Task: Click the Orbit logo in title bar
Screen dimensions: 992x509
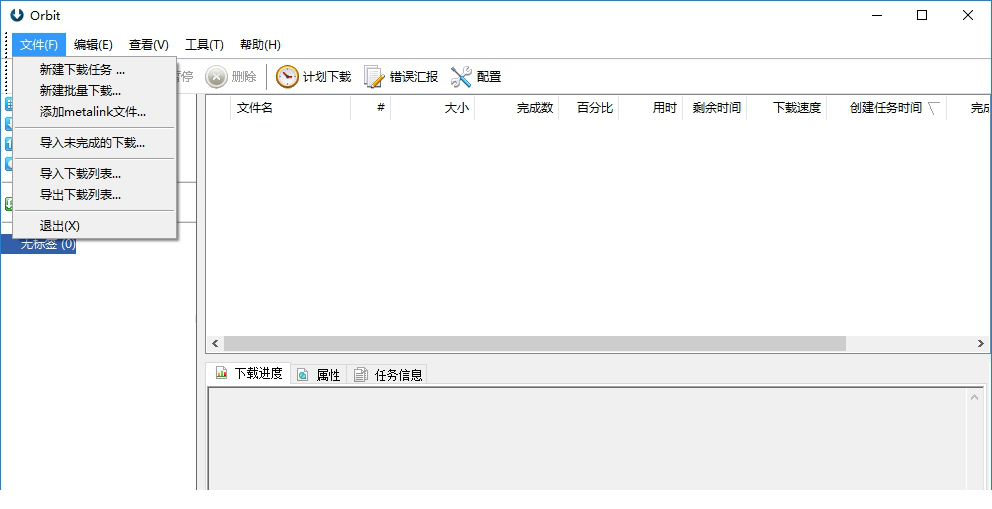Action: tap(17, 15)
